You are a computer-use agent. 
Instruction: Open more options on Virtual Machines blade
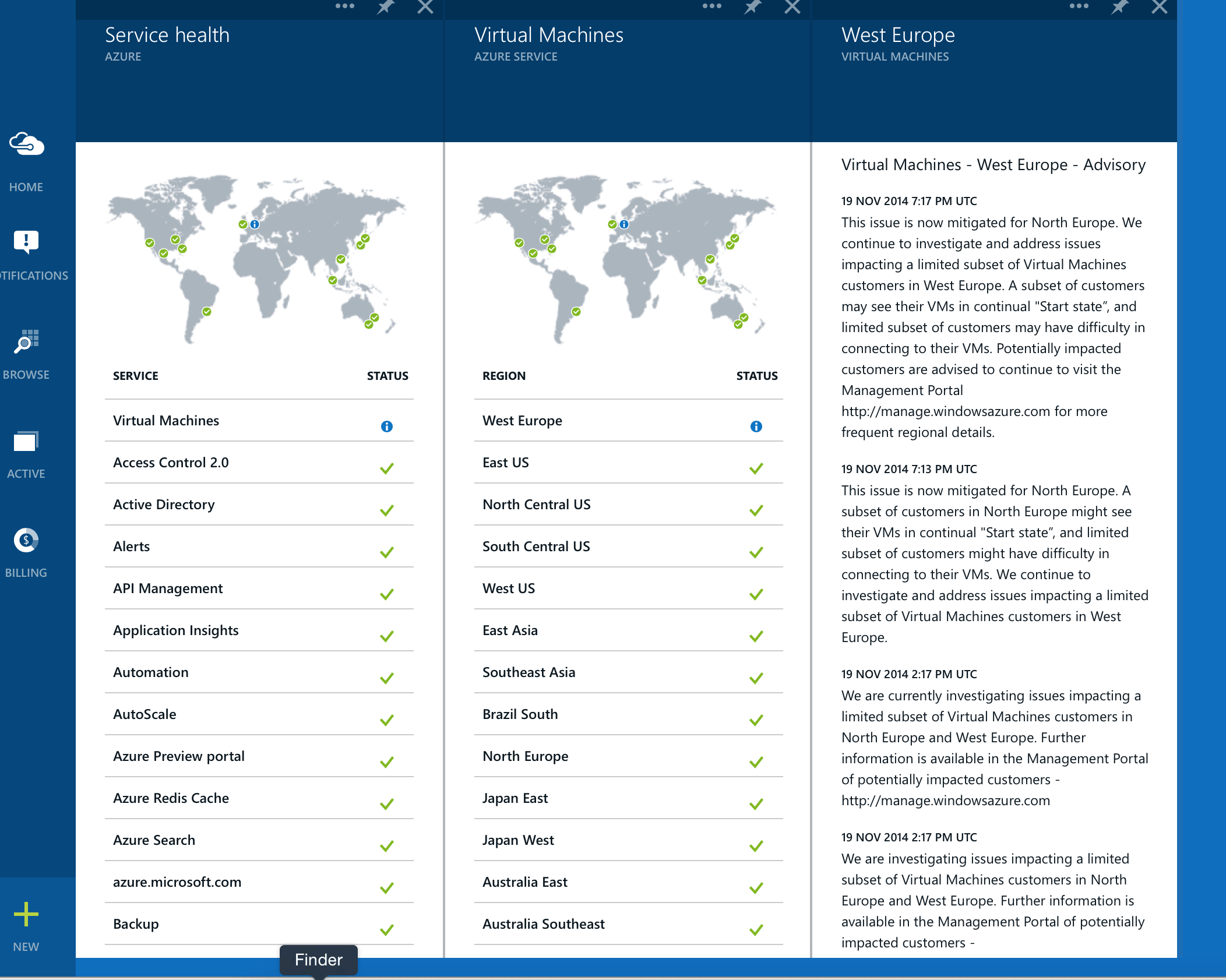[x=712, y=6]
